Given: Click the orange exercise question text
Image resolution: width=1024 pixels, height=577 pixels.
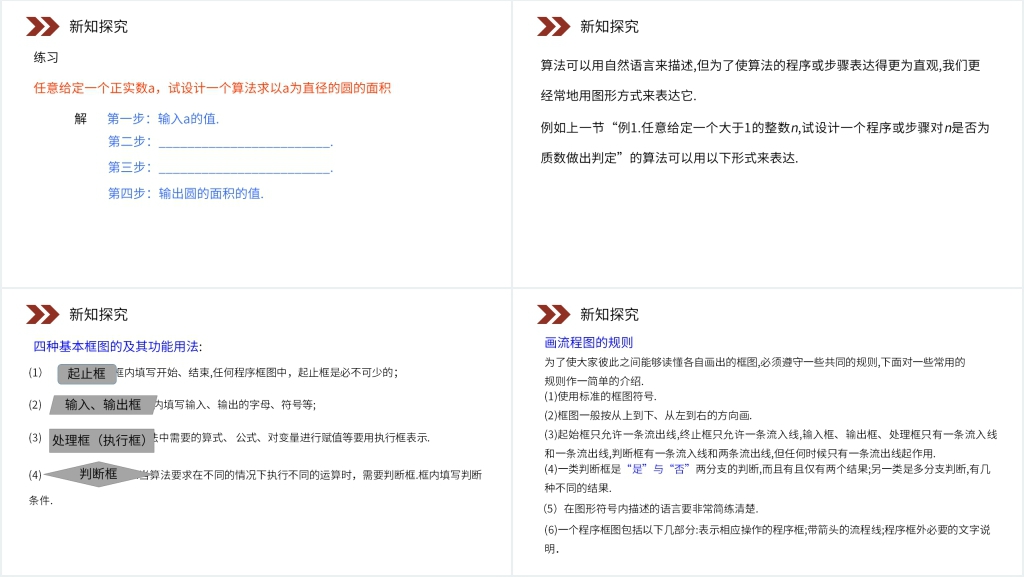Looking at the screenshot, I should (212, 88).
